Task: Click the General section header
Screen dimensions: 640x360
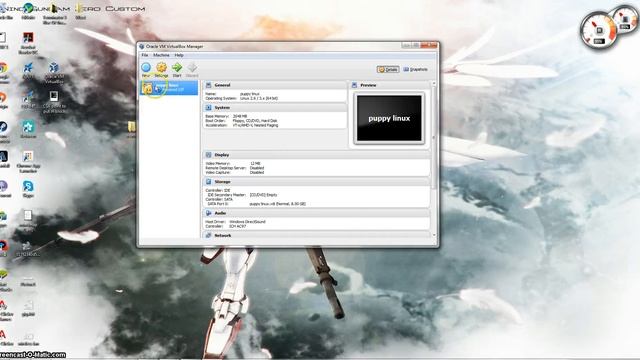Action: pyautogui.click(x=275, y=85)
